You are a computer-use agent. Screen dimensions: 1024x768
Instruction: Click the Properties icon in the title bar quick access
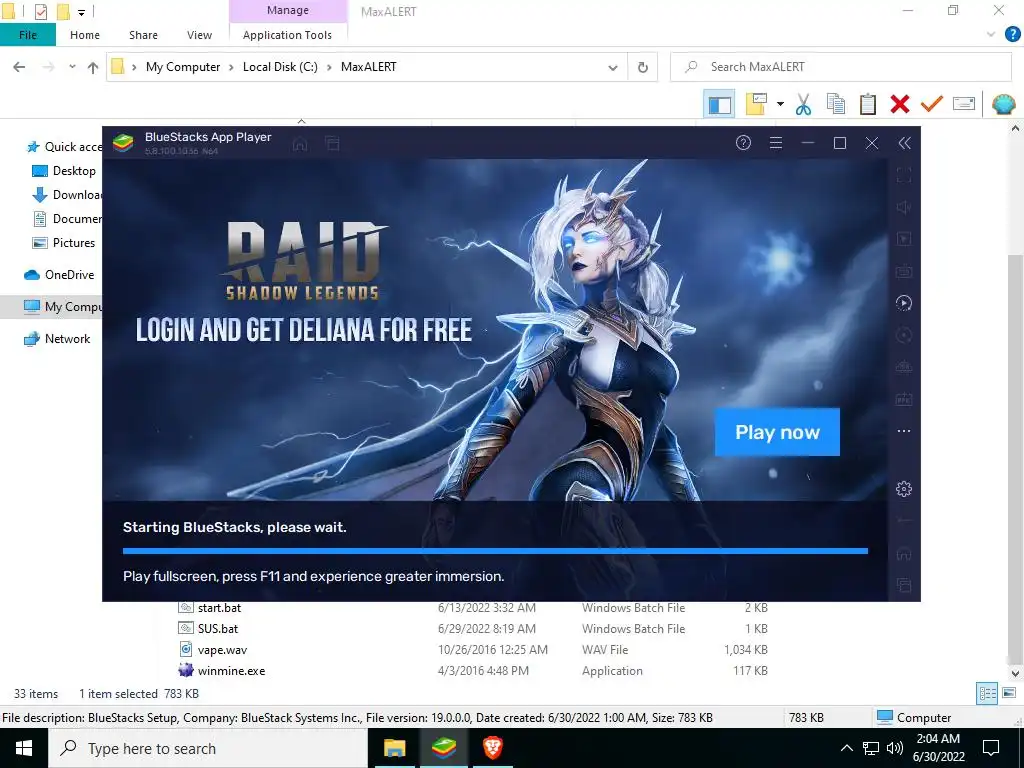(x=40, y=11)
